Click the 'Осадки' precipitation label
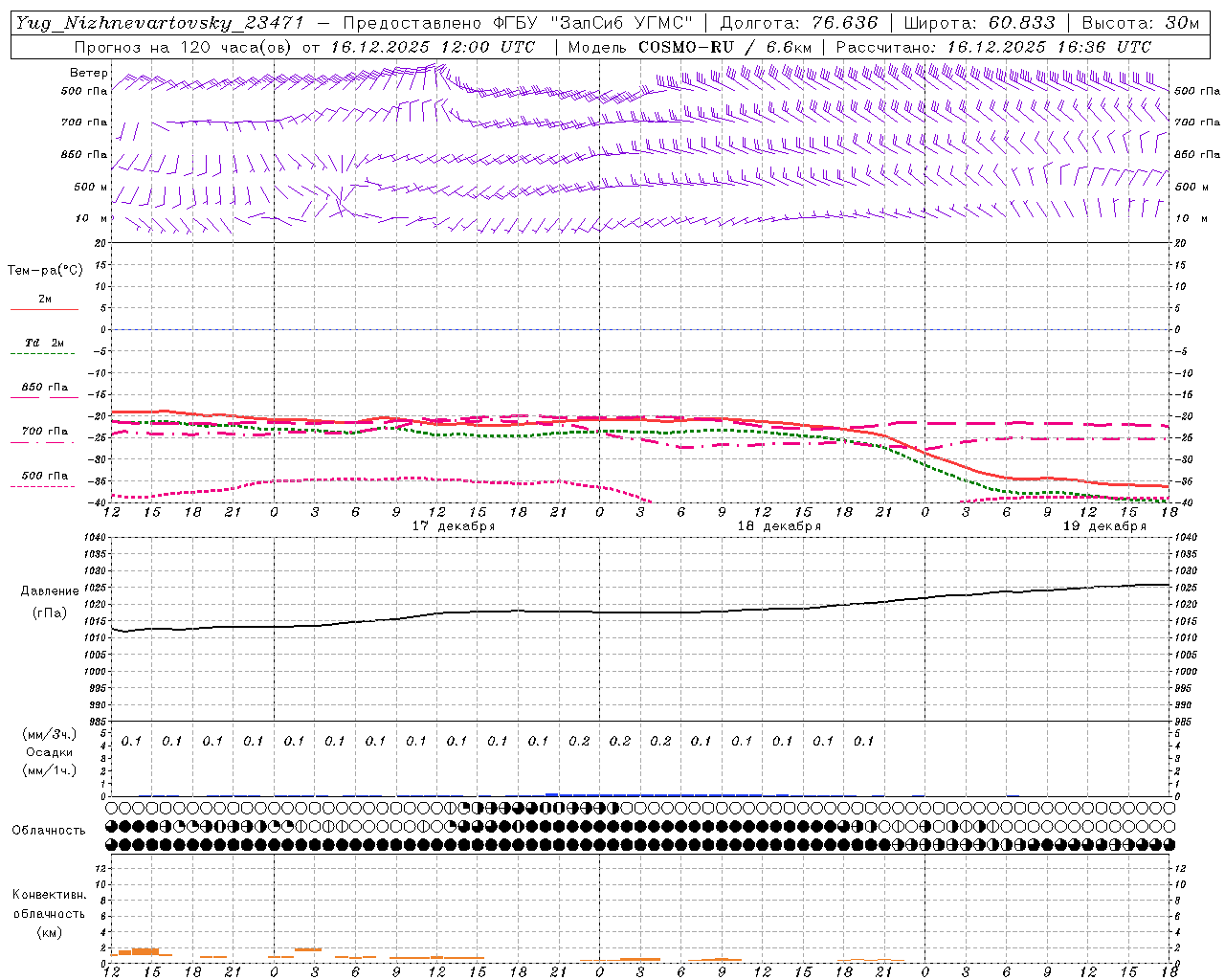 point(49,752)
